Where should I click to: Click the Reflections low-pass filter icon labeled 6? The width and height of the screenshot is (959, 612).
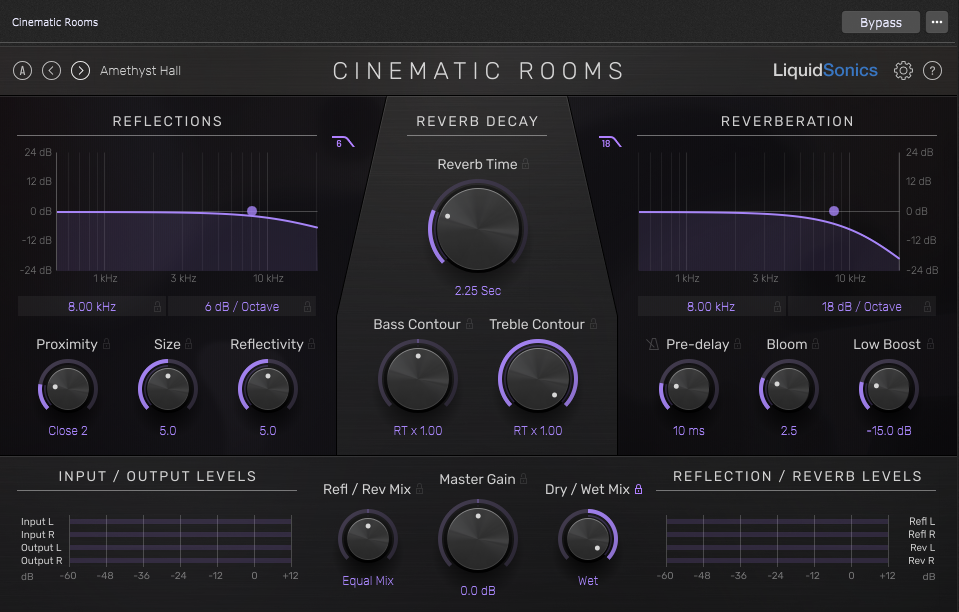[x=343, y=142]
